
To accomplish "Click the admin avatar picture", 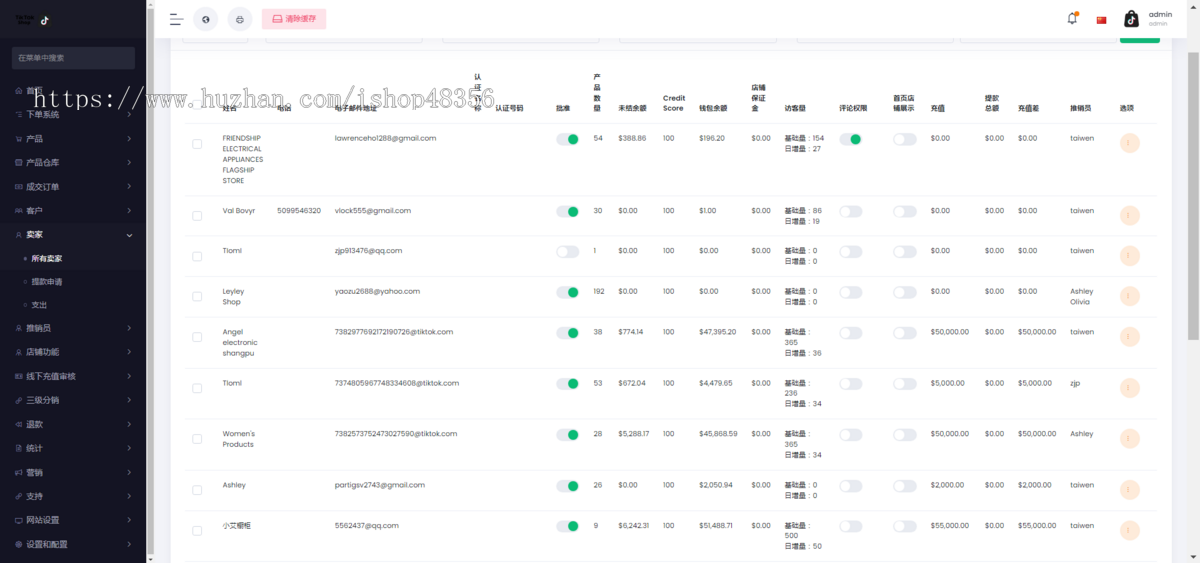I will (x=1131, y=19).
